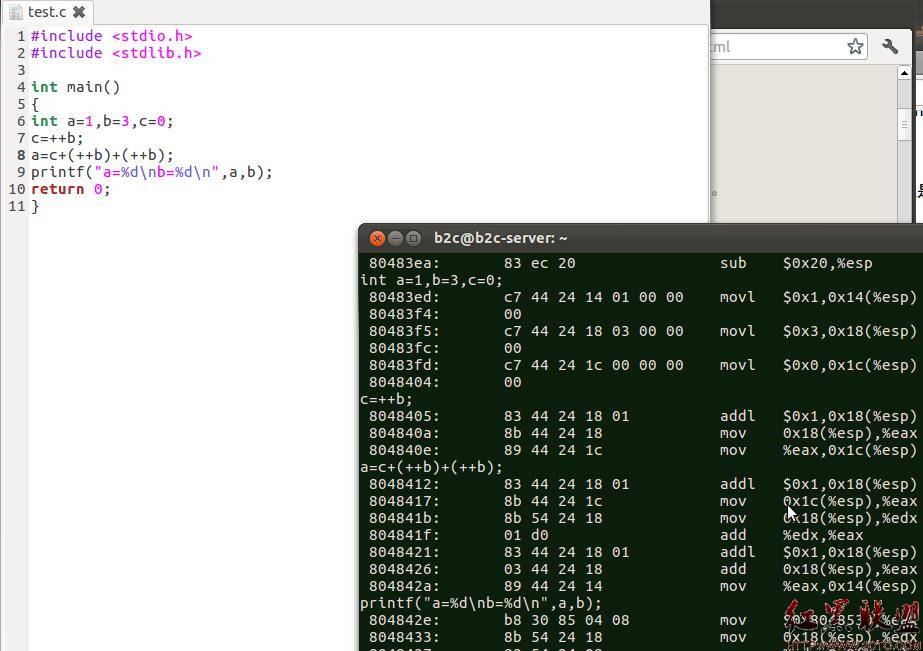Select the test.c editor tab
923x651 pixels.
[x=48, y=12]
